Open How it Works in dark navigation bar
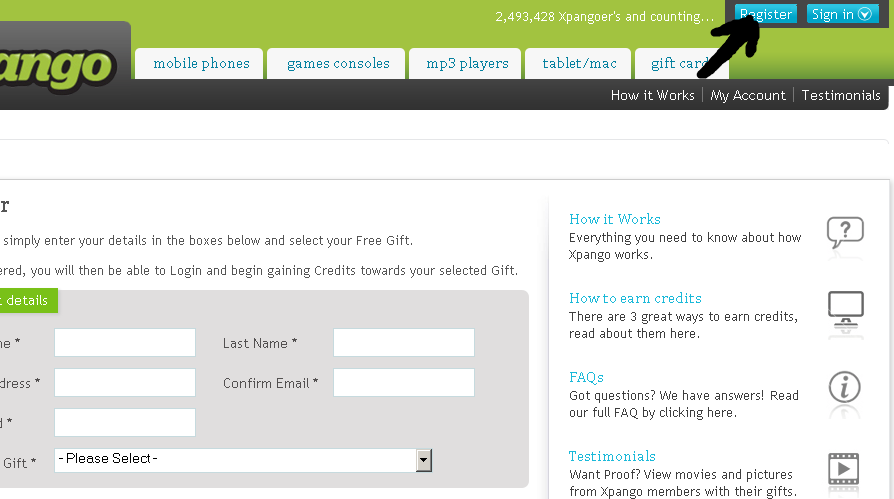The height and width of the screenshot is (499, 894). (x=652, y=95)
